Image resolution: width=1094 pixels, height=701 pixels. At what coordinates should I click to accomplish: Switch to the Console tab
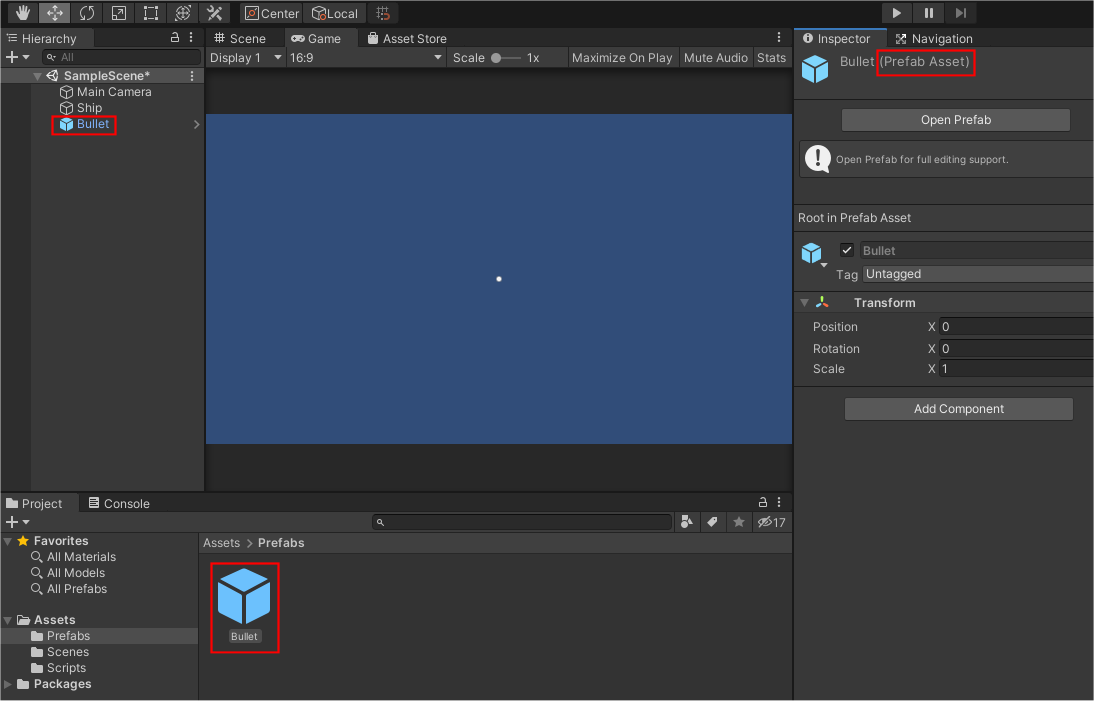(x=119, y=504)
